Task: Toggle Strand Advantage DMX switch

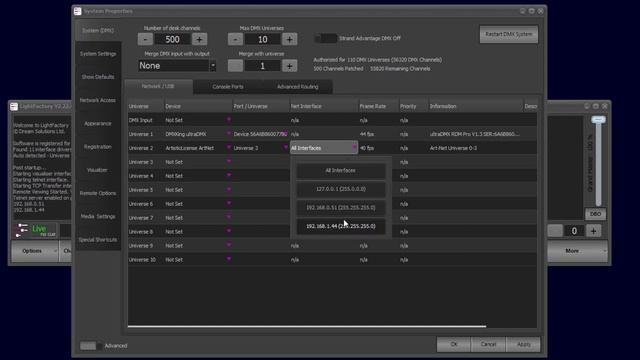Action: tap(325, 38)
